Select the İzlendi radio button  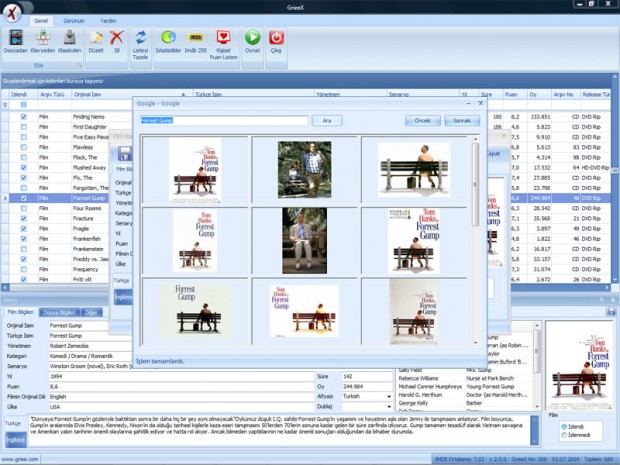[564, 427]
